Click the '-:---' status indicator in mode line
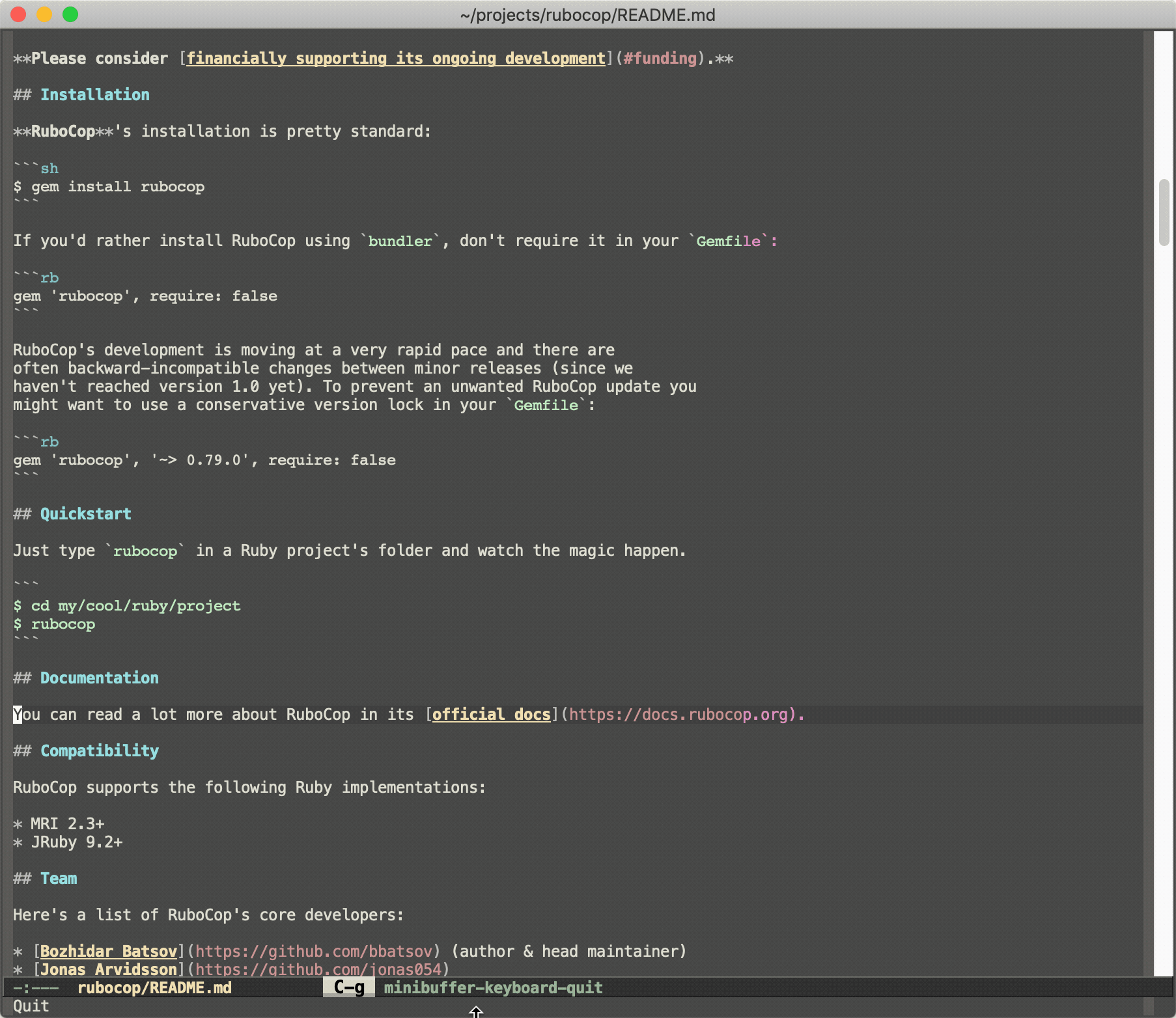1176x1018 pixels. 36,988
